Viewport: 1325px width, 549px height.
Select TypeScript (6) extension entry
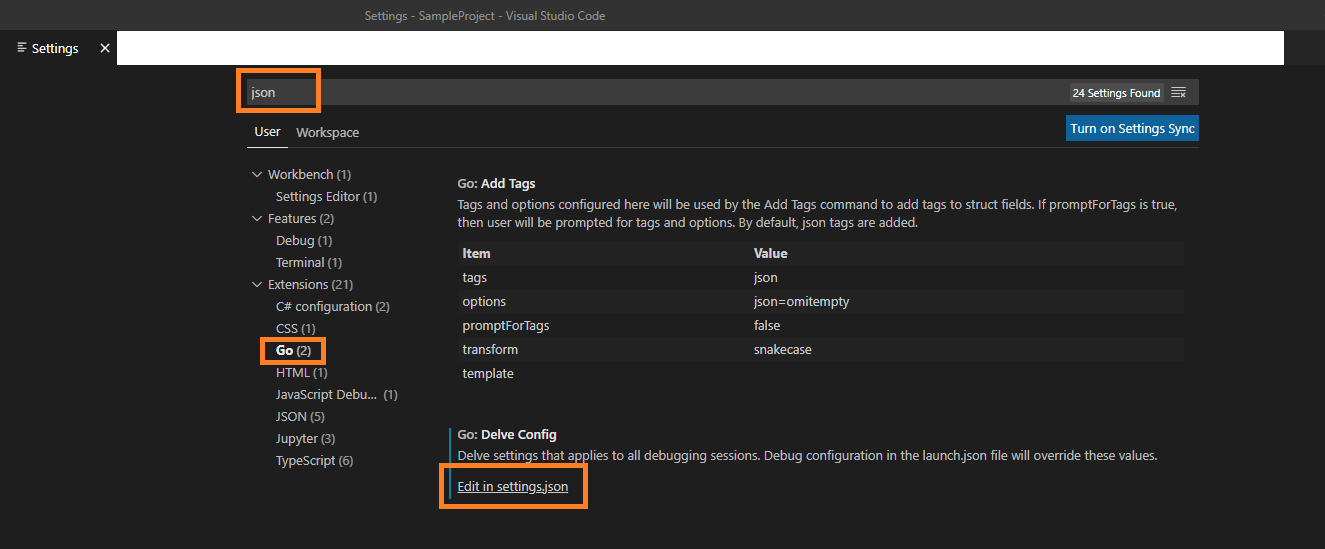(x=314, y=461)
